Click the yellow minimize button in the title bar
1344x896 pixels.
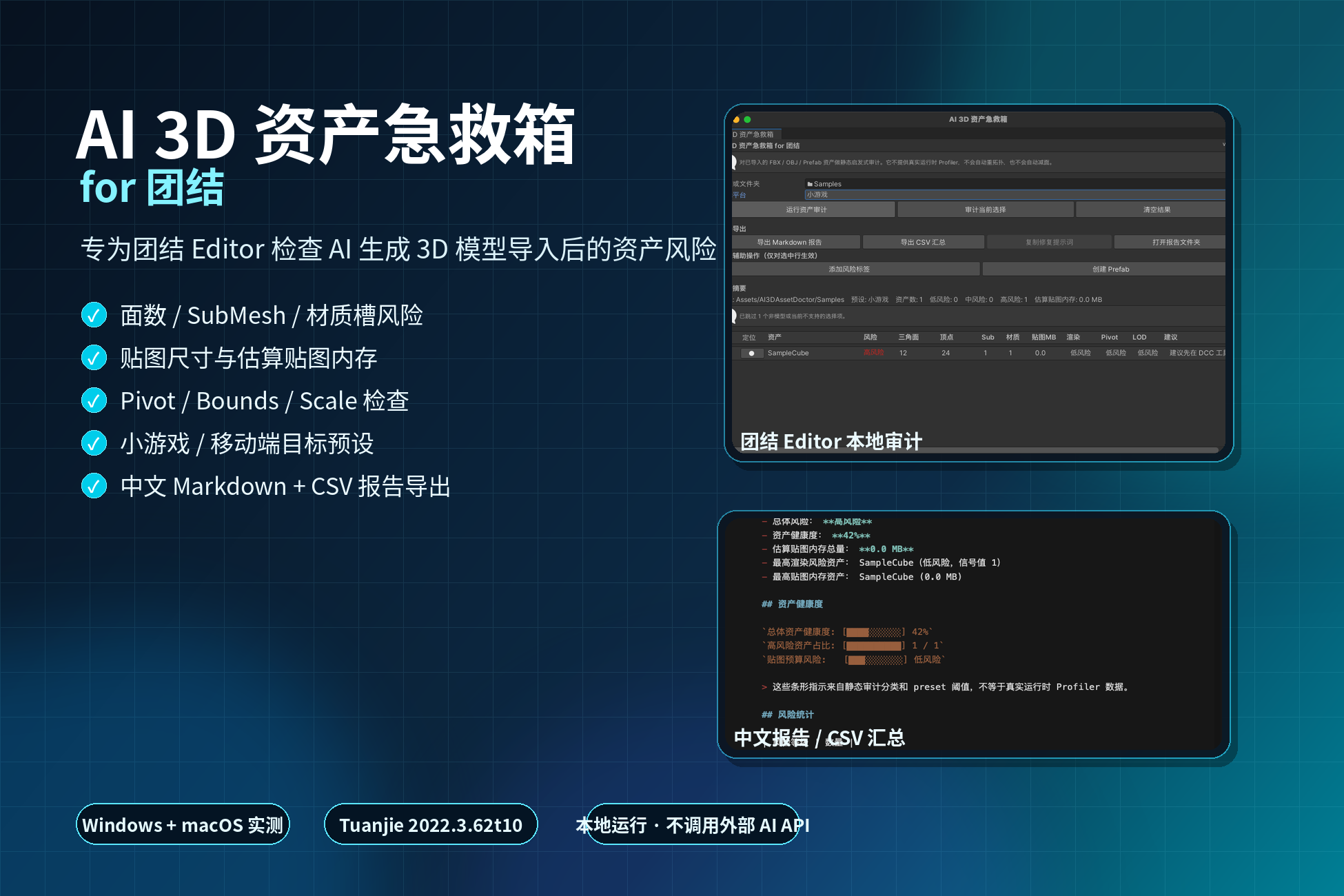click(x=736, y=119)
